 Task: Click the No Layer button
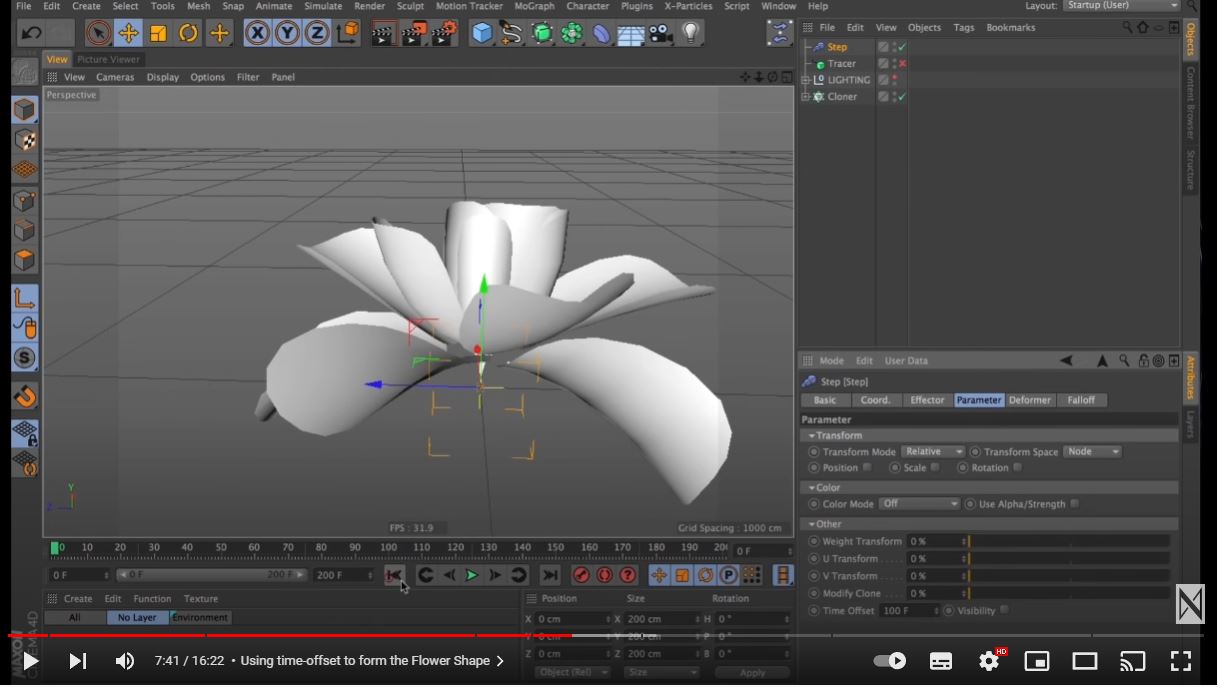137,618
